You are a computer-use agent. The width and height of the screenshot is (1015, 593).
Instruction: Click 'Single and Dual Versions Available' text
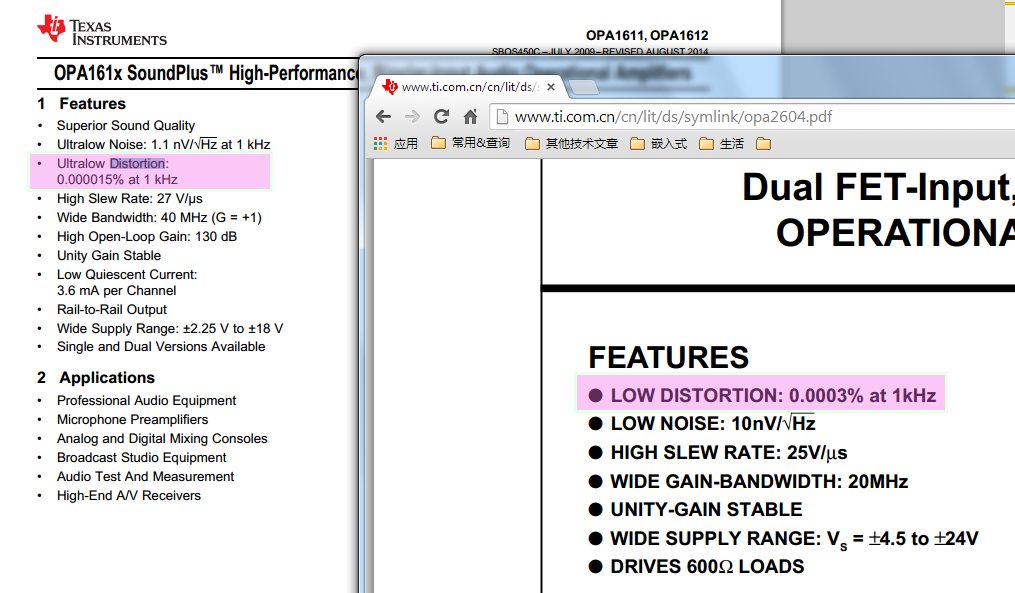click(161, 346)
